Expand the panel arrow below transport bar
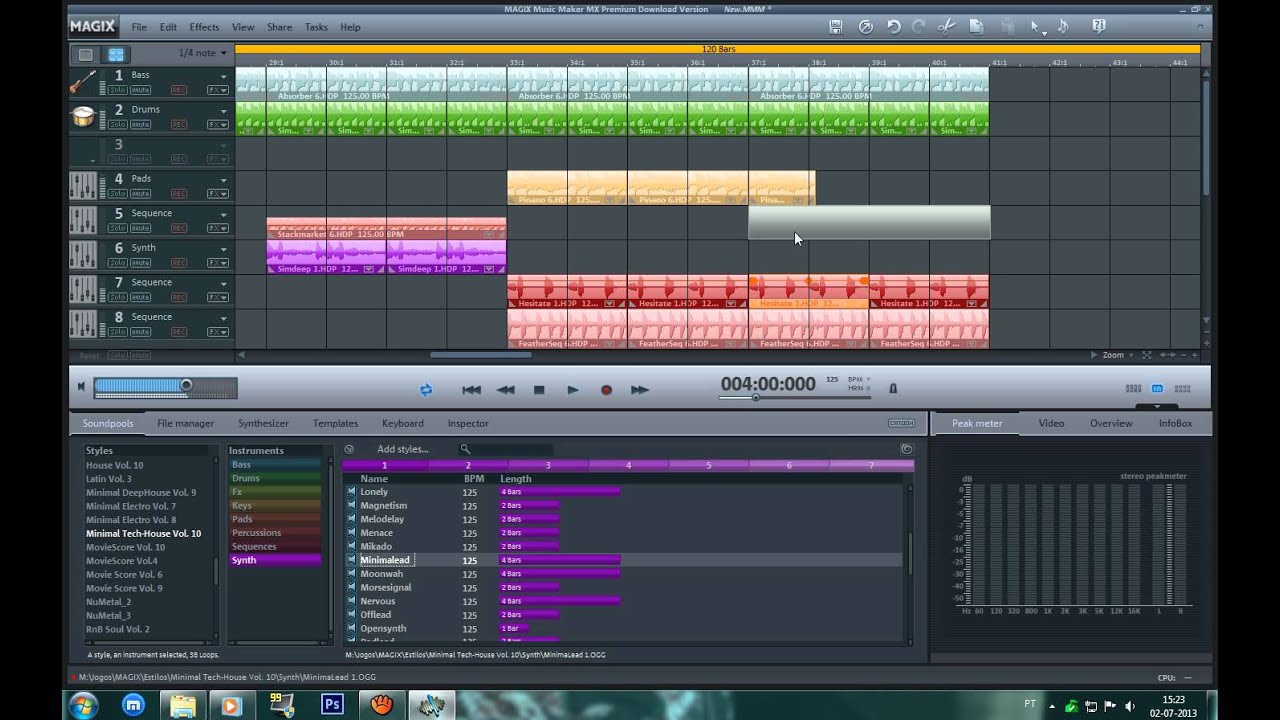1280x720 pixels. [1157, 406]
